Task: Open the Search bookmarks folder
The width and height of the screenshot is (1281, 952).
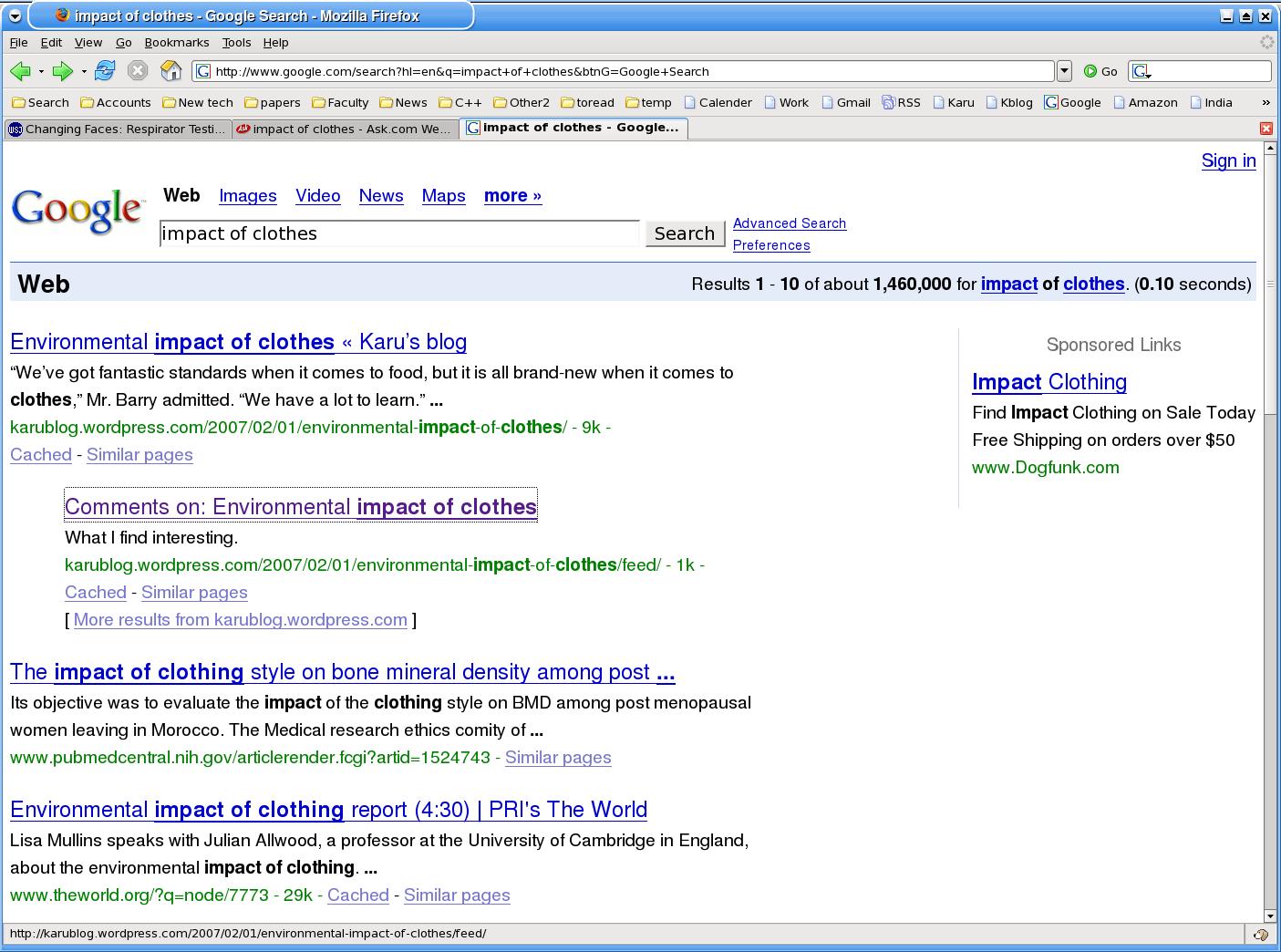Action: 41,102
